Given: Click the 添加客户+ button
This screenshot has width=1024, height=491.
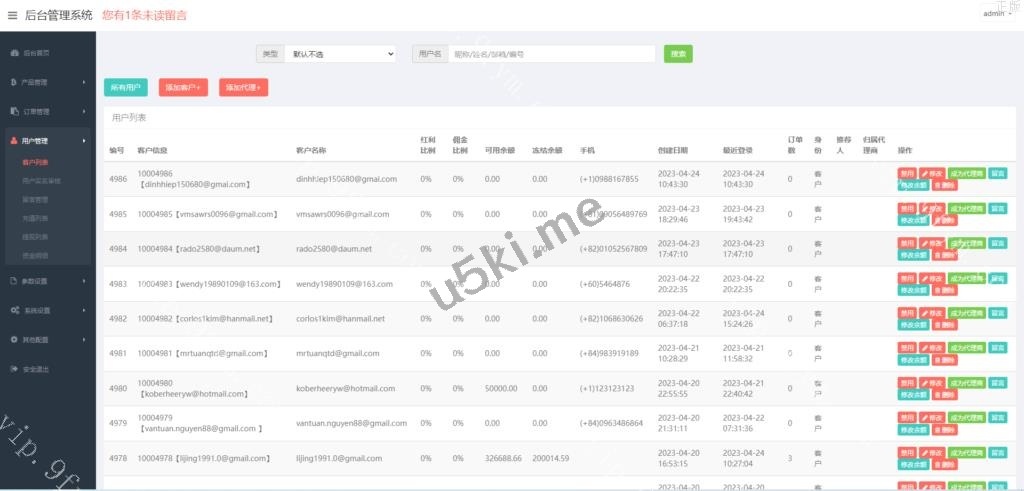Looking at the screenshot, I should pyautogui.click(x=183, y=88).
